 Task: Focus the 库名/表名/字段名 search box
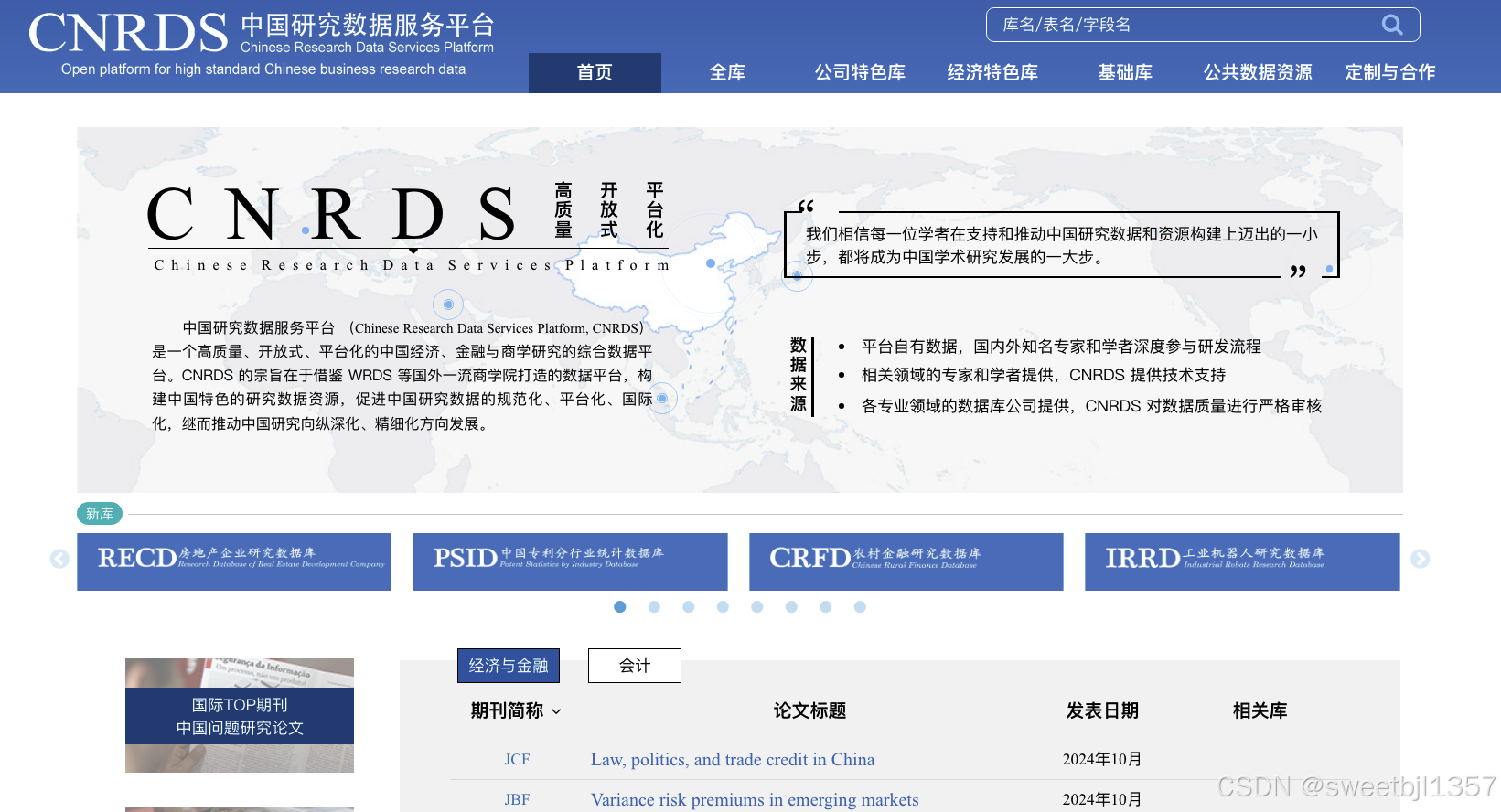(x=1202, y=25)
